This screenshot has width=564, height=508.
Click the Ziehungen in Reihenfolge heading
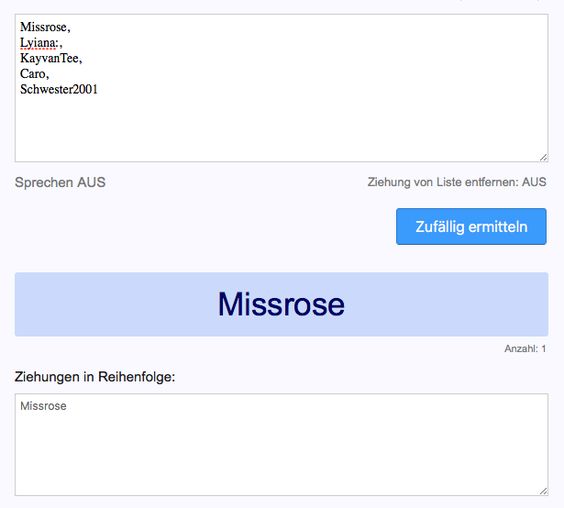coord(95,377)
